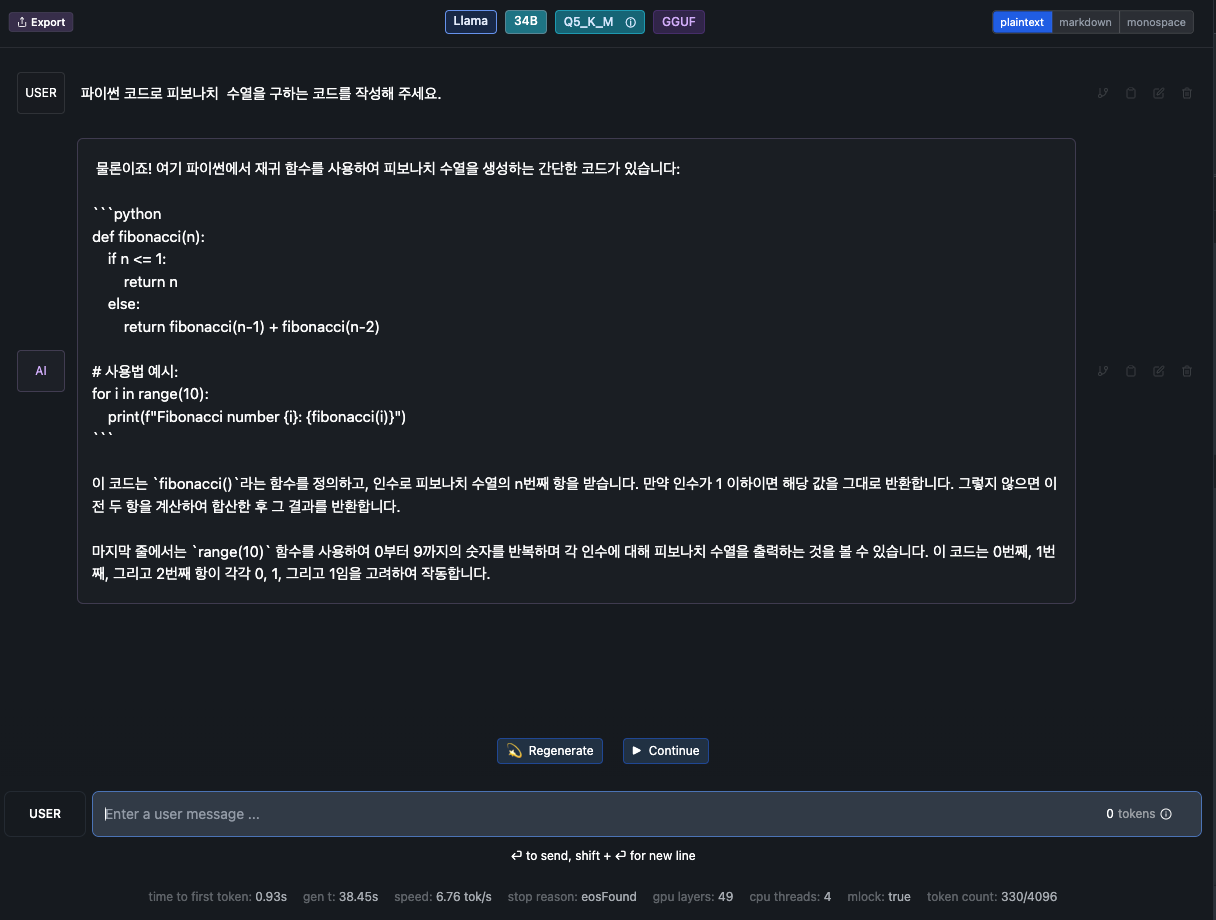1216x920 pixels.
Task: Click the 'gpu layers: 49' stat
Action: coord(693,897)
